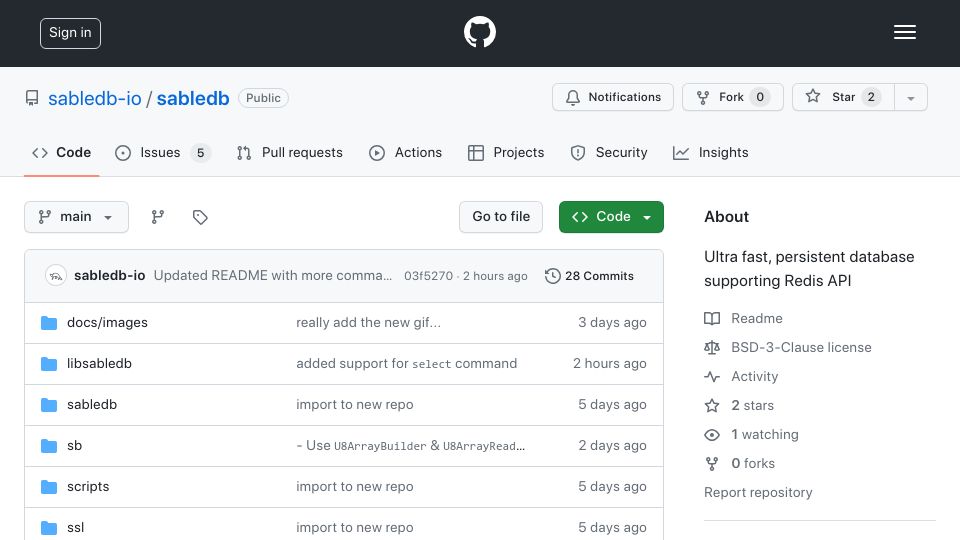
Task: Open the sb folder name
Action: [x=74, y=446]
